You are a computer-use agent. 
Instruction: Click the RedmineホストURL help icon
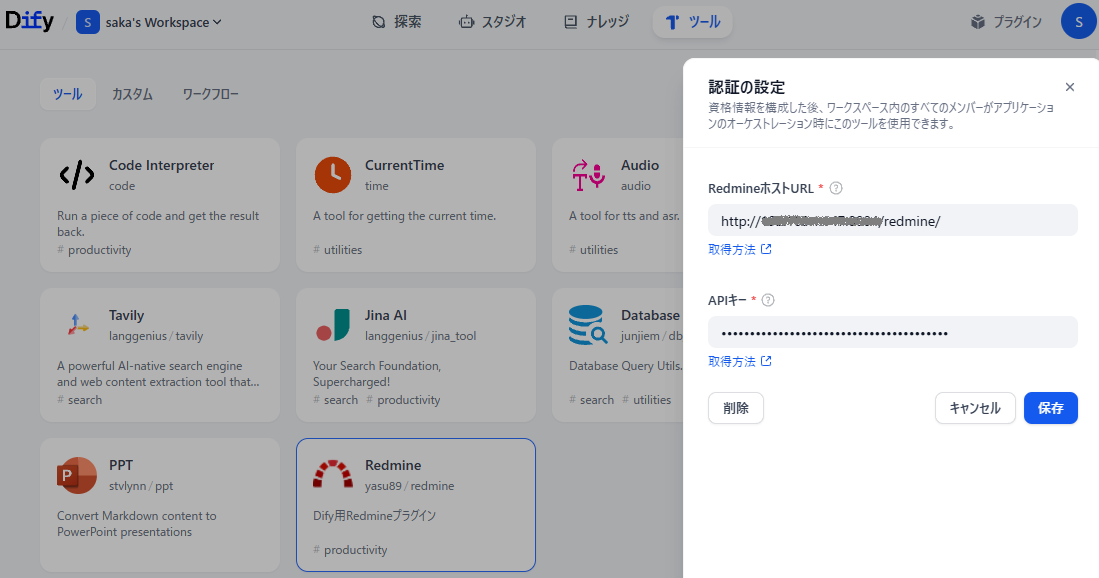[836, 188]
